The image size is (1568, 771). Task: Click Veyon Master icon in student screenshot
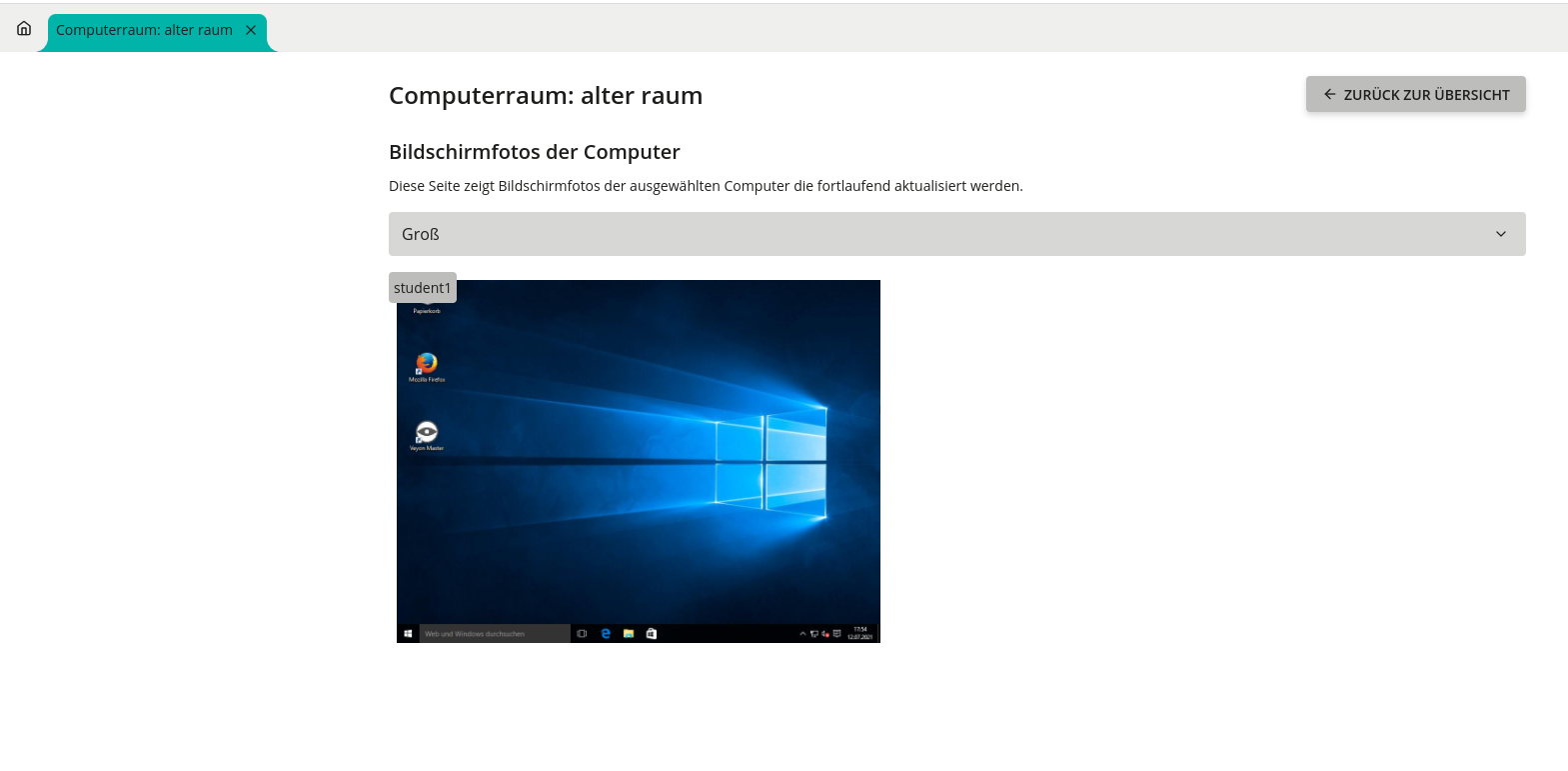coord(427,433)
